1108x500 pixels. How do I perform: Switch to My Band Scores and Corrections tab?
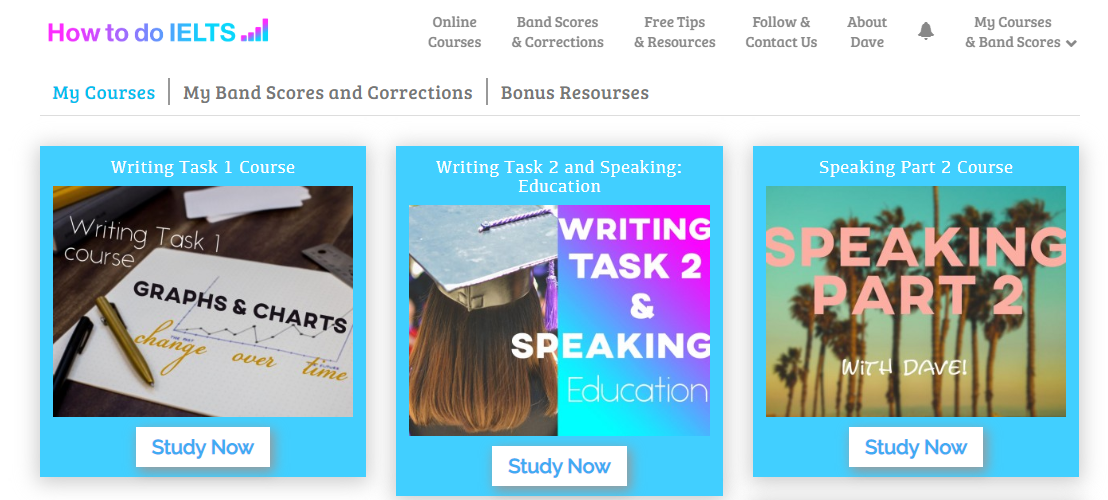coord(328,93)
